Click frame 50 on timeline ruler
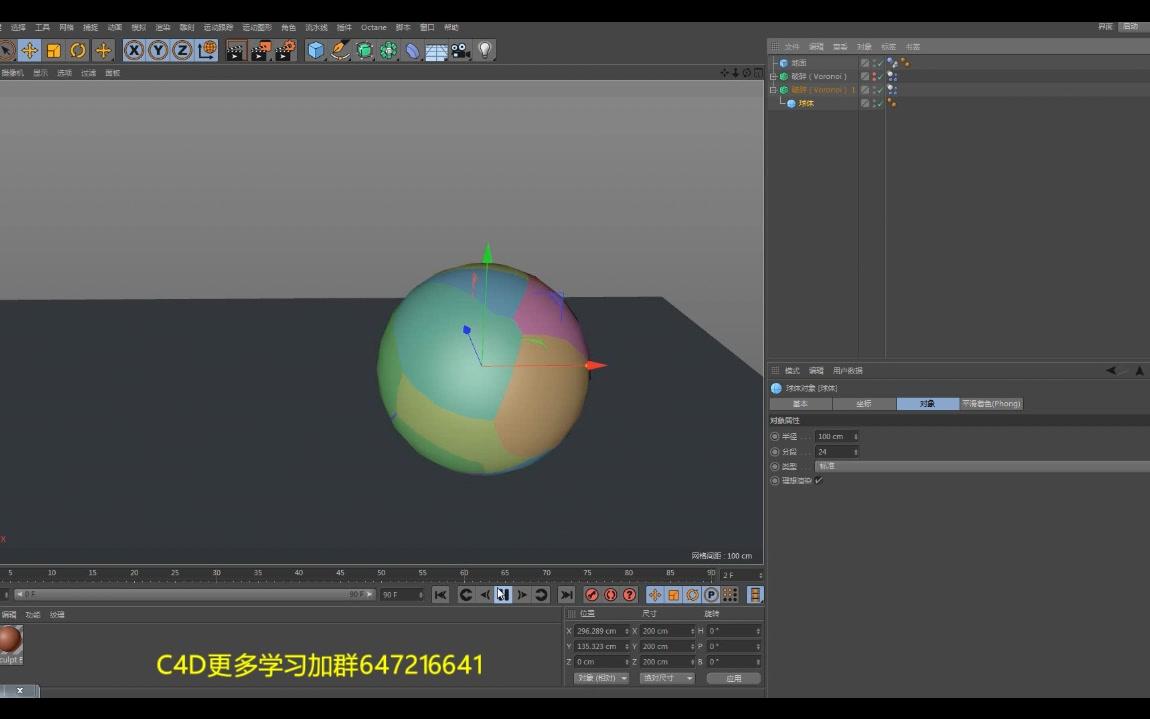Viewport: 1150px width, 719px height. pos(381,573)
